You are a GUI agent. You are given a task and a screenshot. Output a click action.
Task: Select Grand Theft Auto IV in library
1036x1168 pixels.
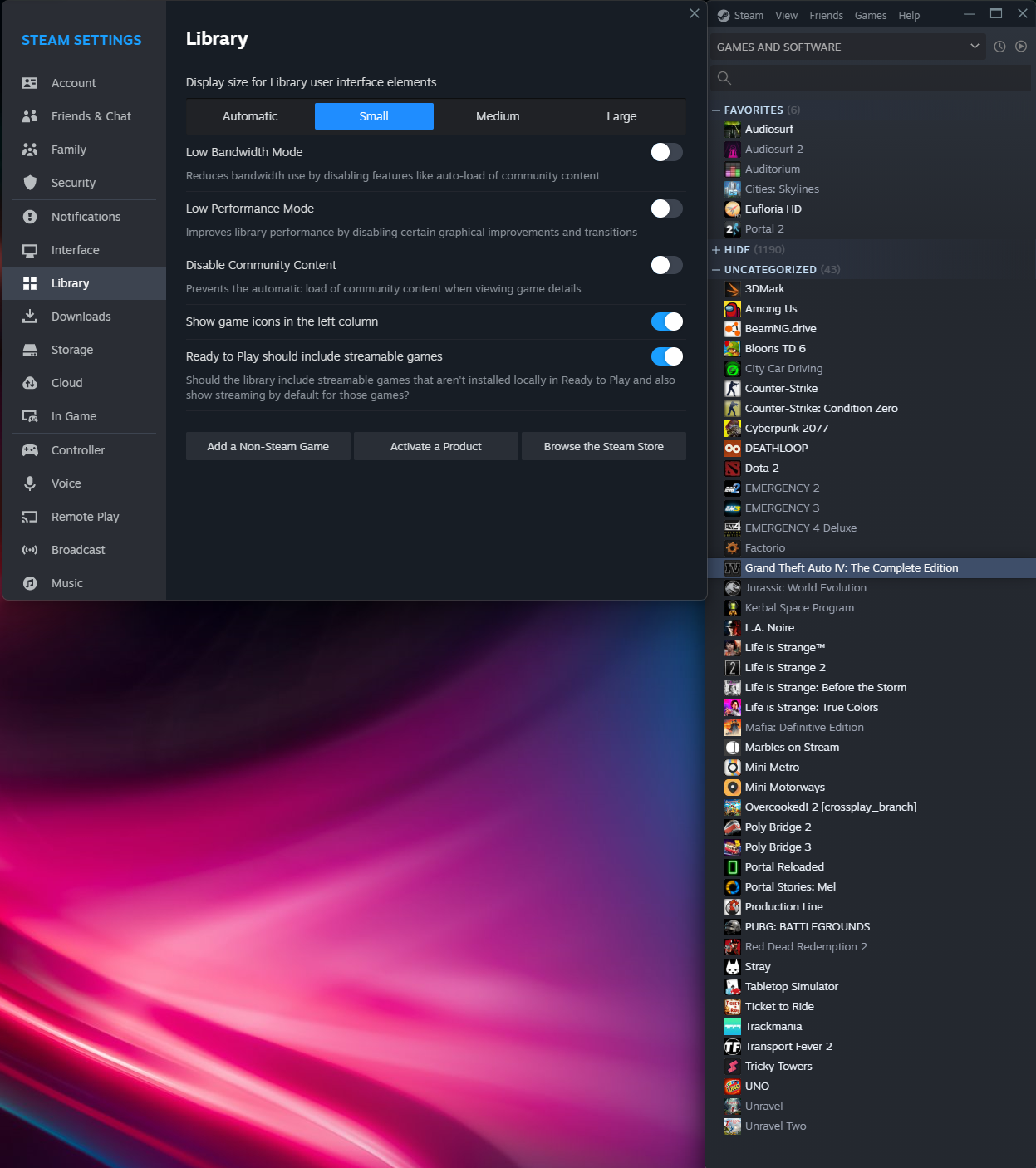pyautogui.click(x=872, y=568)
